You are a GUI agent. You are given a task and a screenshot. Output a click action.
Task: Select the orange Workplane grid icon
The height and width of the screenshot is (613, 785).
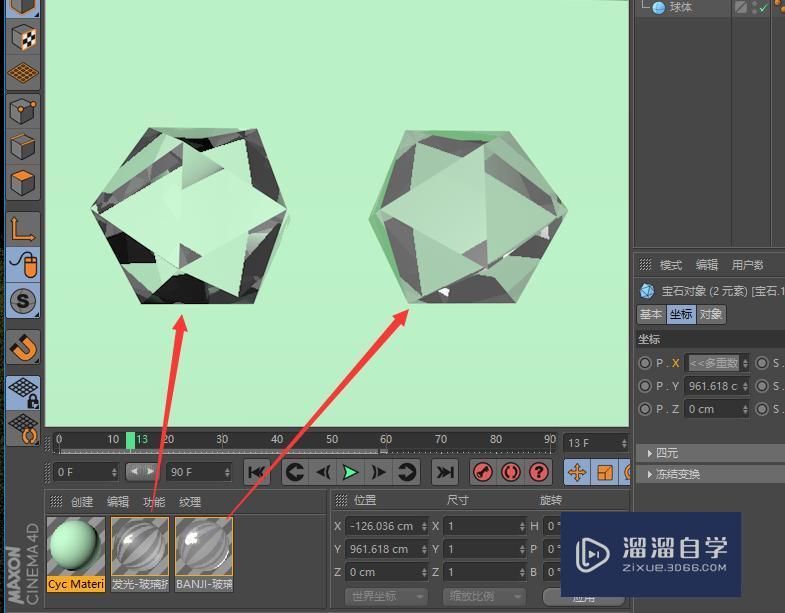23,74
